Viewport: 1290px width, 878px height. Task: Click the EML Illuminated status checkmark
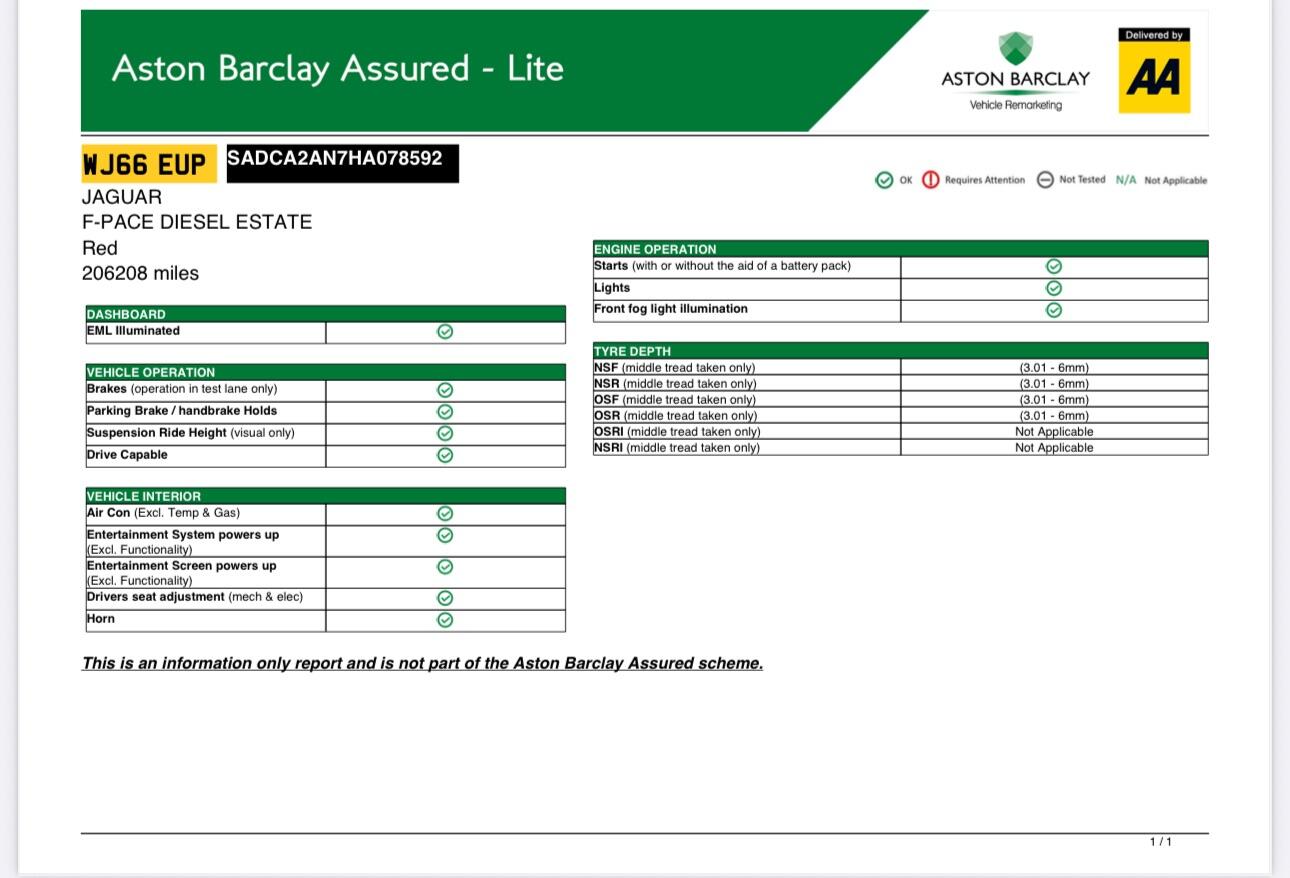[x=445, y=332]
